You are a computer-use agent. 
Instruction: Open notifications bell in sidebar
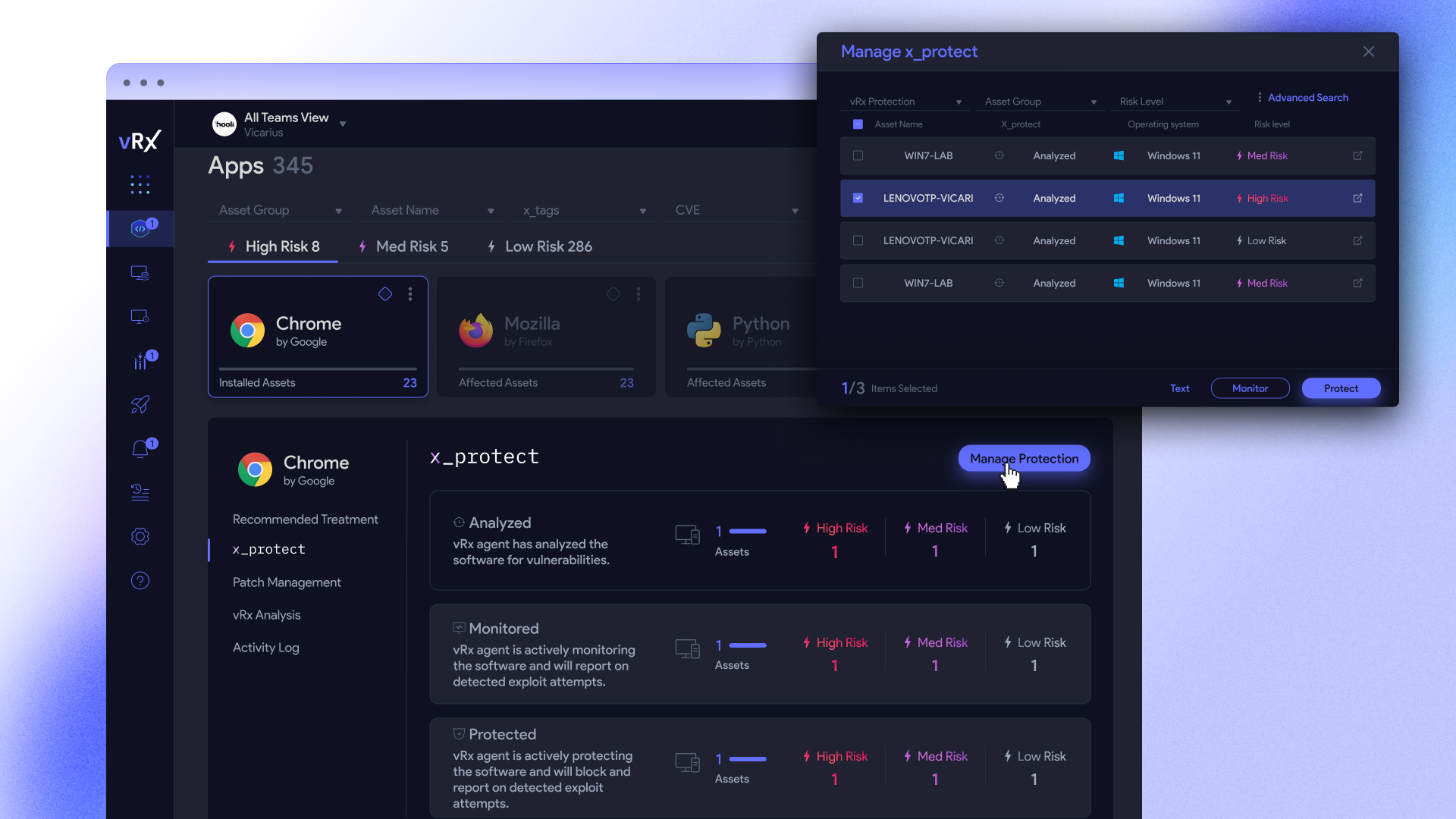pyautogui.click(x=140, y=449)
